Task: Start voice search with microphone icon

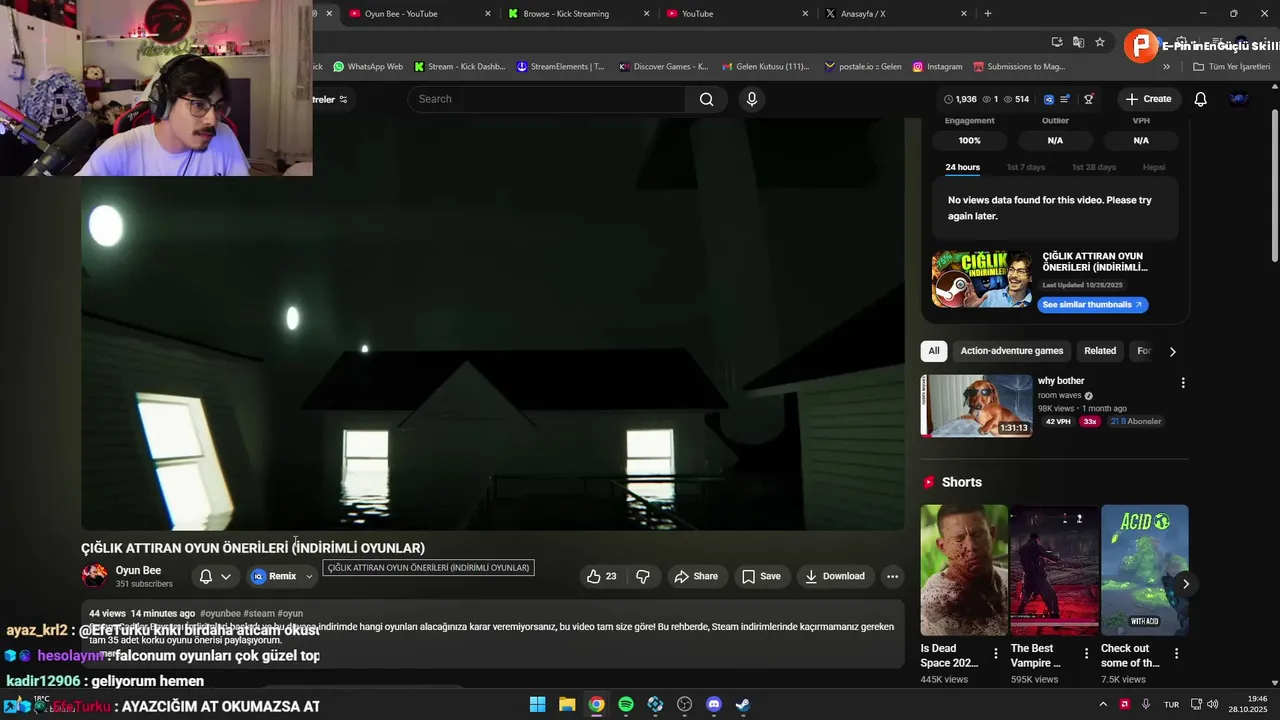Action: pos(752,99)
